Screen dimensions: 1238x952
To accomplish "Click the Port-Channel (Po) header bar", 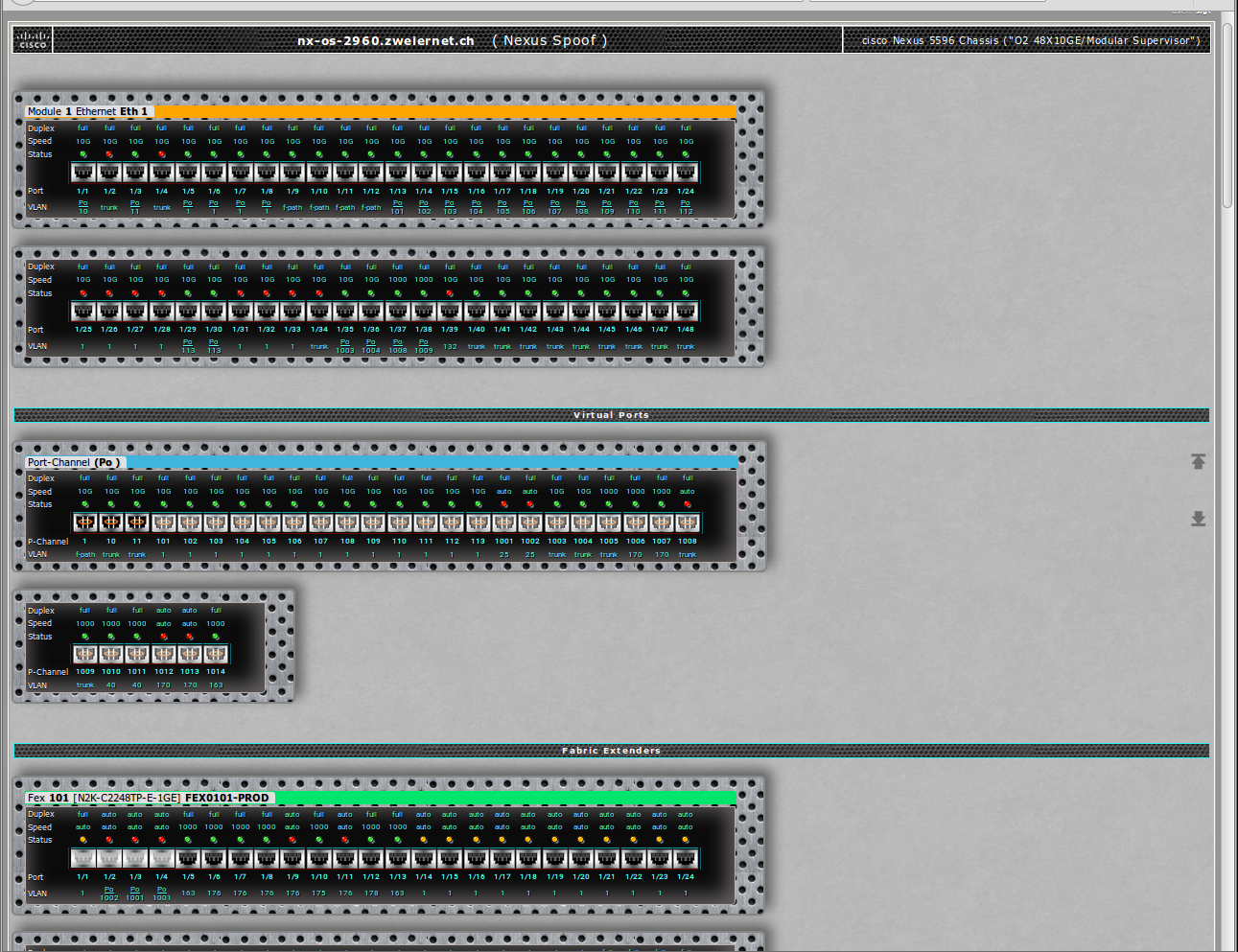I will [382, 462].
